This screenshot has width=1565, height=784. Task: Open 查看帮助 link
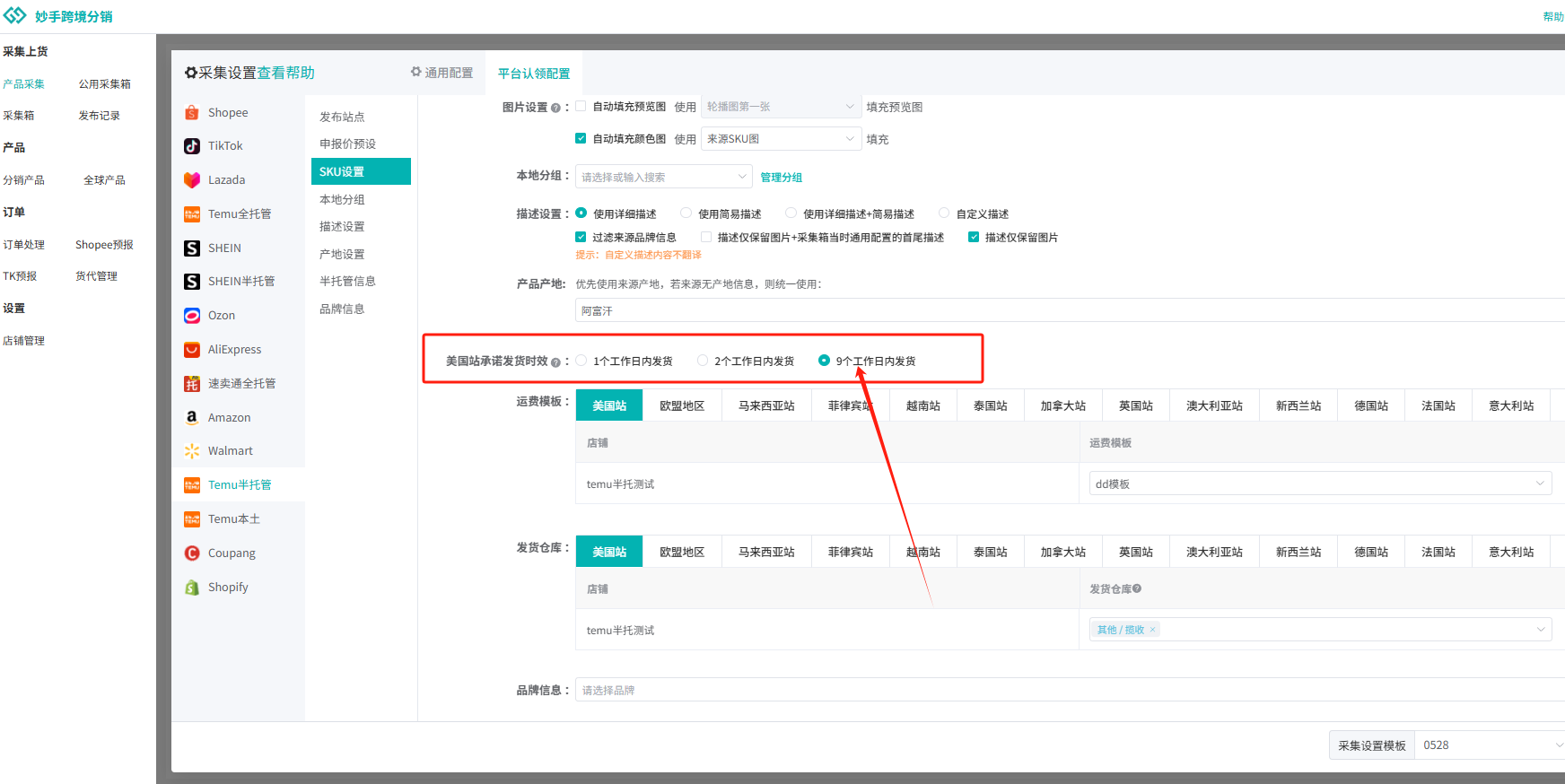click(x=286, y=73)
